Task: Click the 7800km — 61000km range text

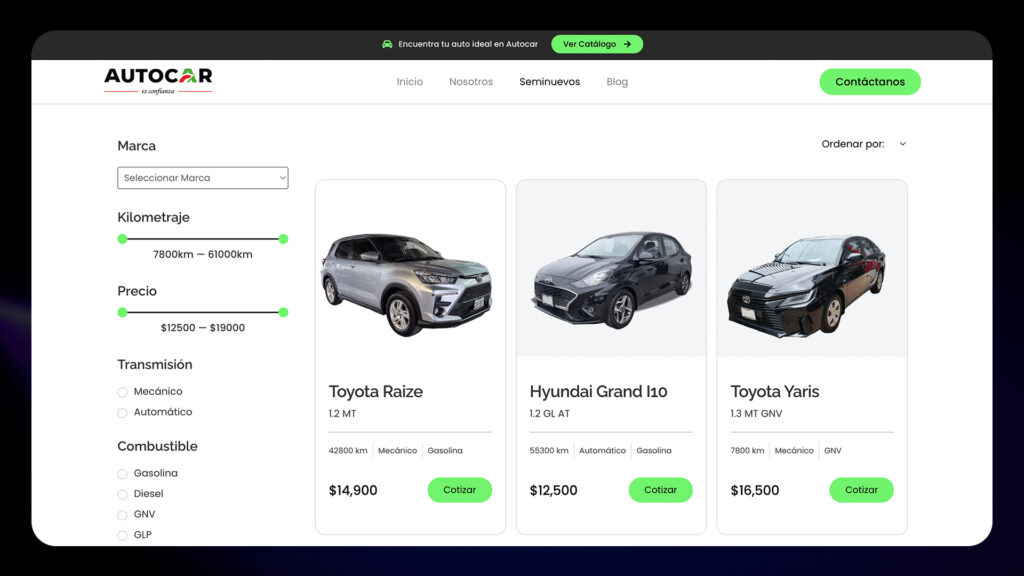Action: point(202,255)
